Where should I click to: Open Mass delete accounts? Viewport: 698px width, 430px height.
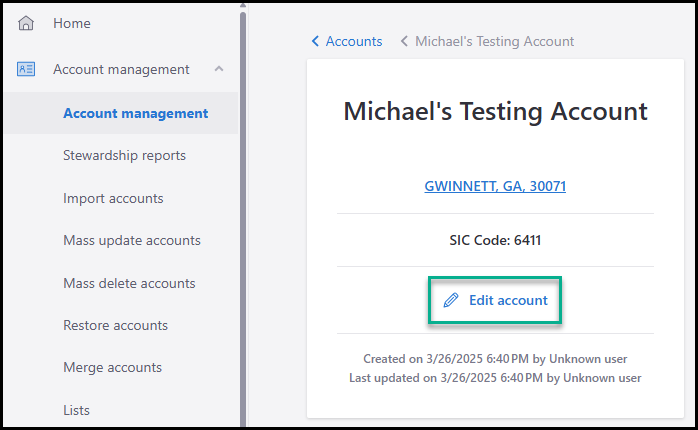[x=129, y=283]
